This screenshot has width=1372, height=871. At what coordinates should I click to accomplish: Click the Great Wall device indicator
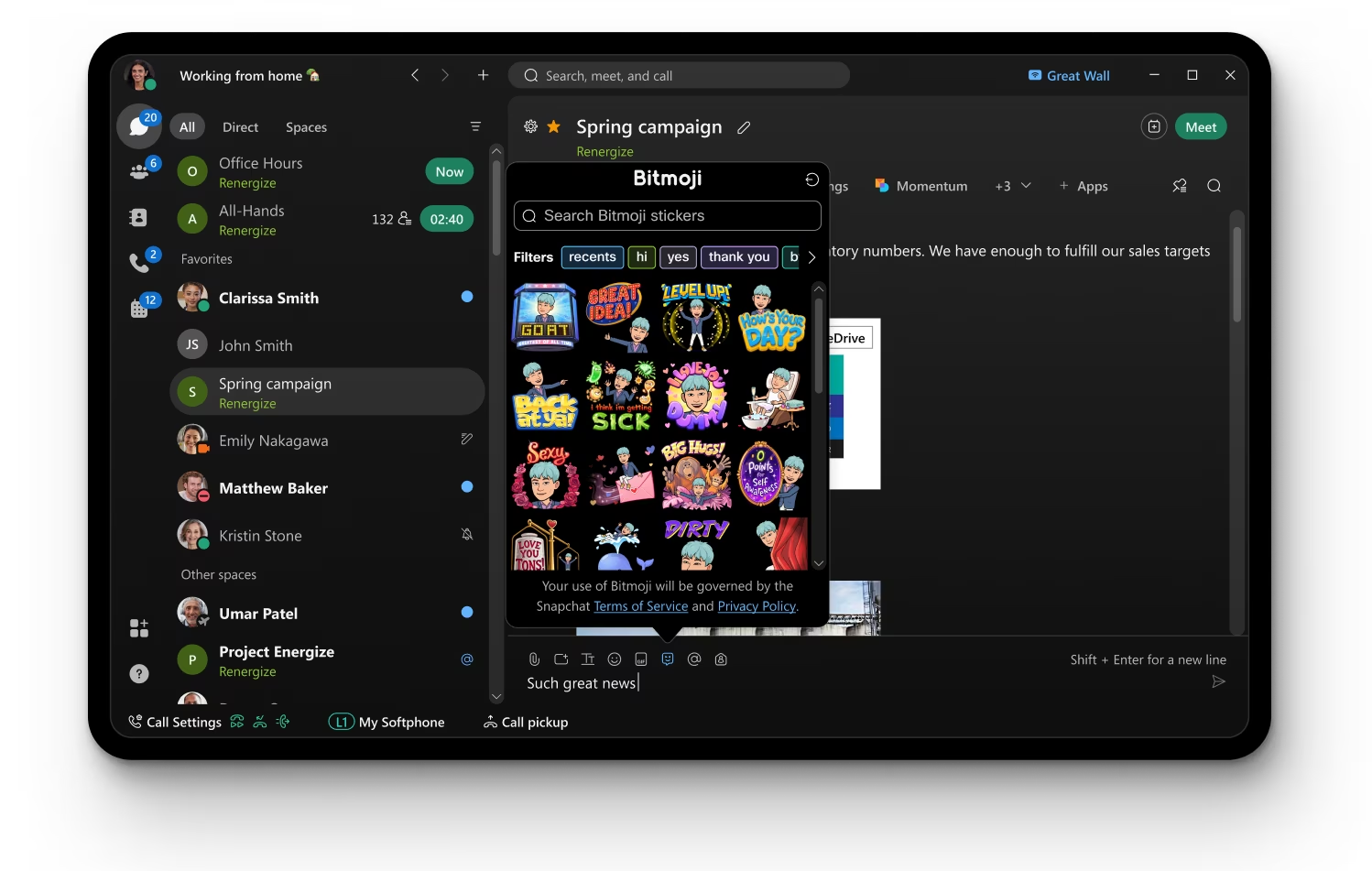[1069, 76]
